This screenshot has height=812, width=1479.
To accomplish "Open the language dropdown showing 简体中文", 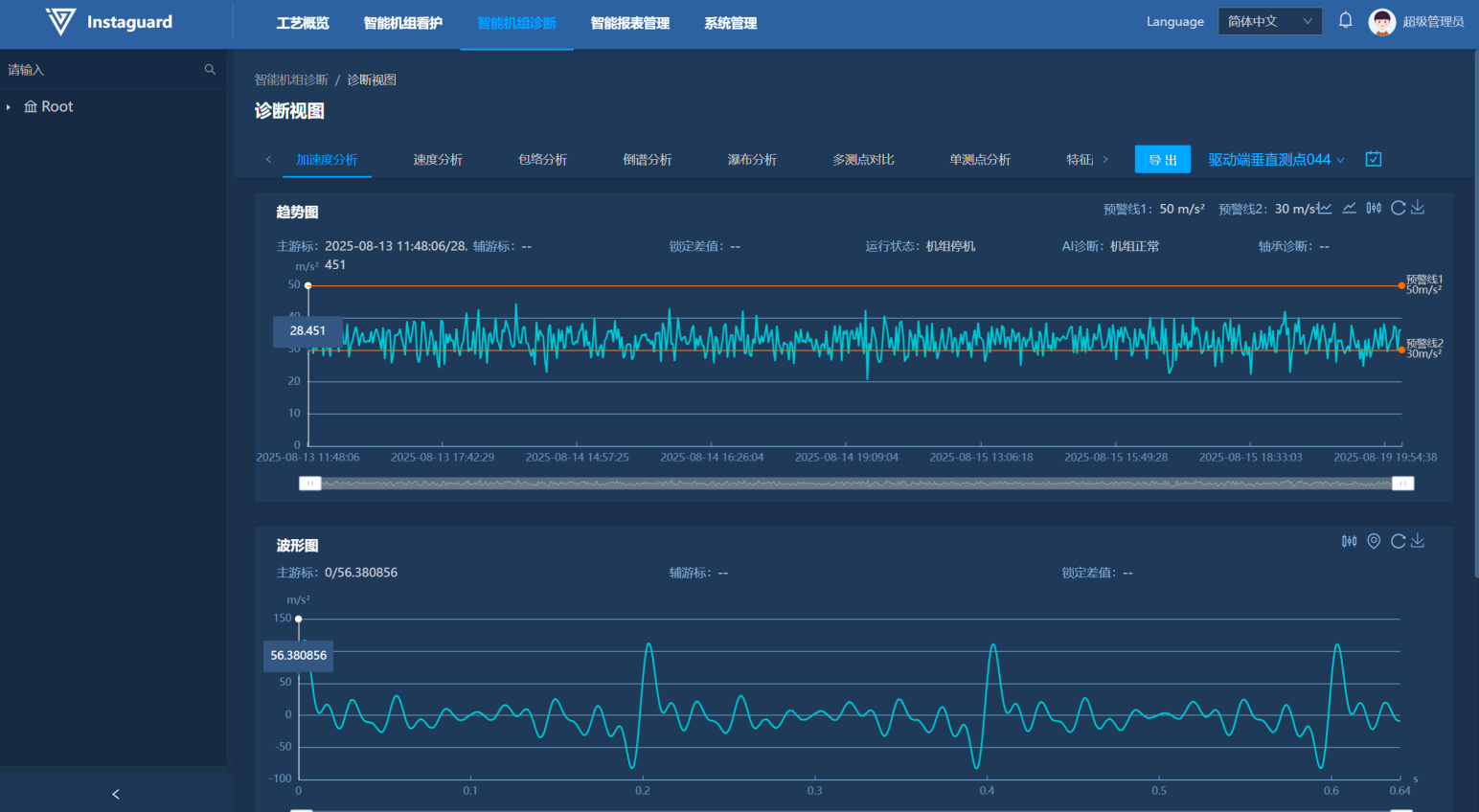I will (1269, 21).
